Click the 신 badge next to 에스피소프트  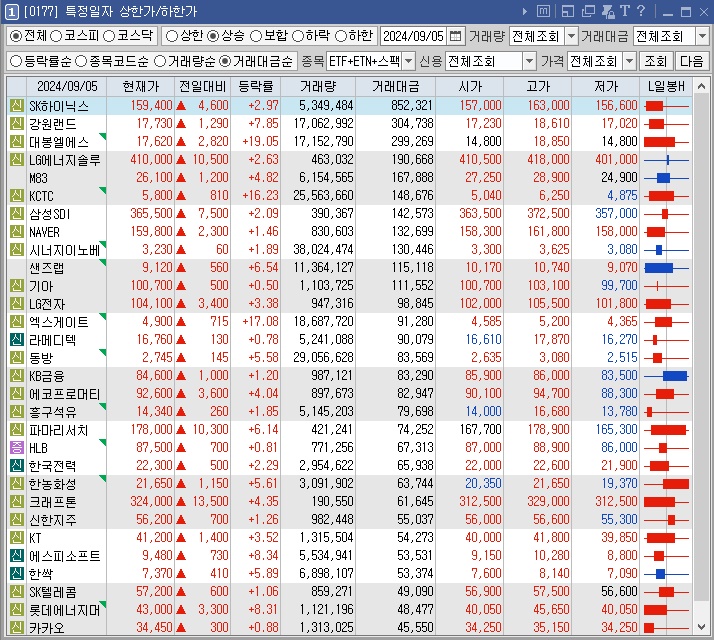17,556
